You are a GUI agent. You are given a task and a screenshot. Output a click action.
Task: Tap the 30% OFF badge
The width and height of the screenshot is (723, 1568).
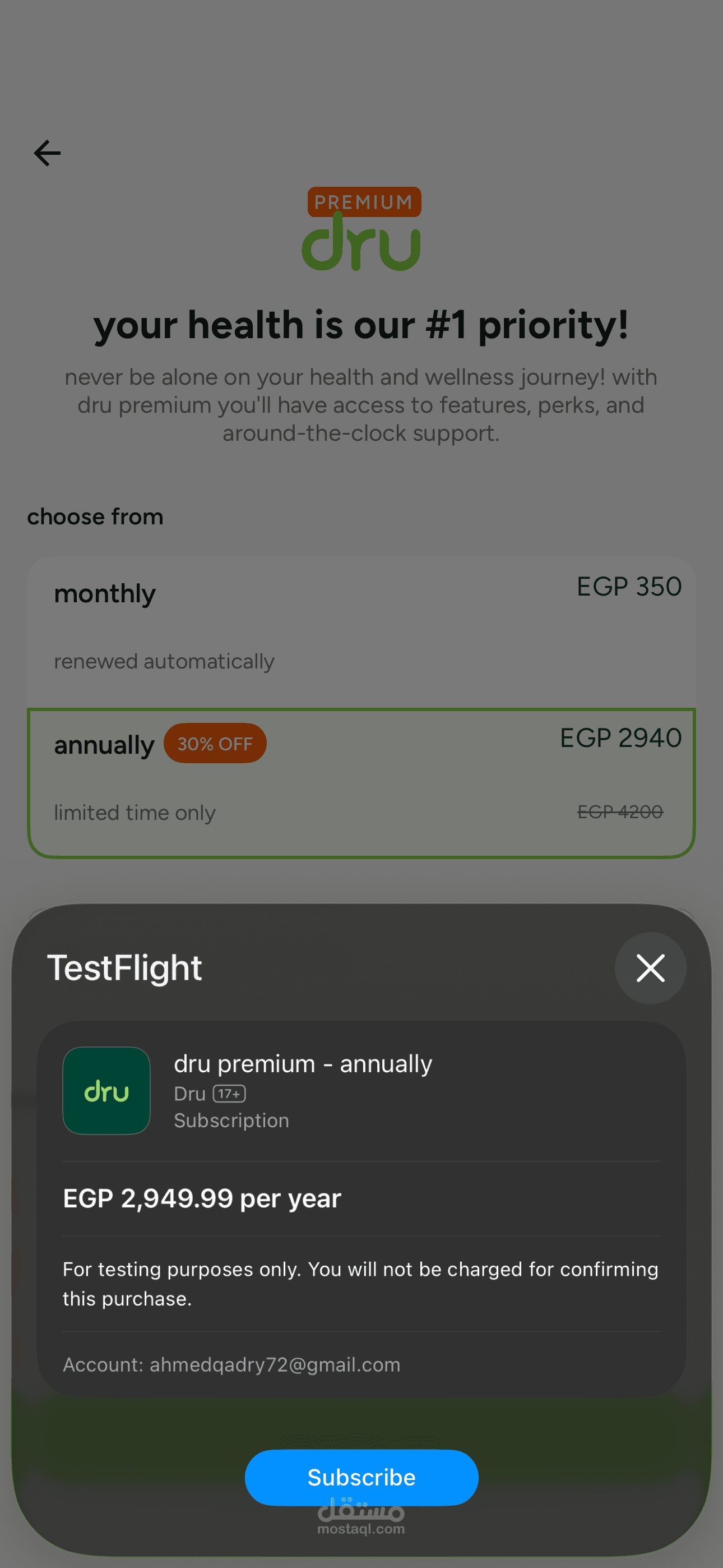215,743
